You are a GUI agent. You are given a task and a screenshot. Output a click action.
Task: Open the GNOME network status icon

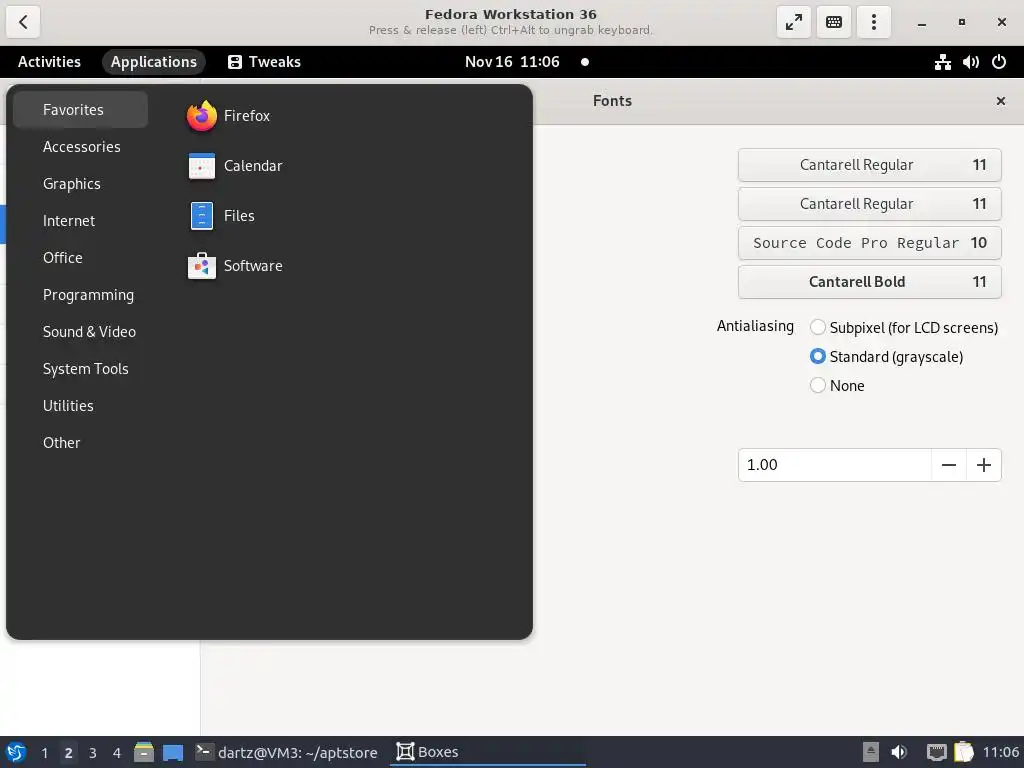coord(942,62)
